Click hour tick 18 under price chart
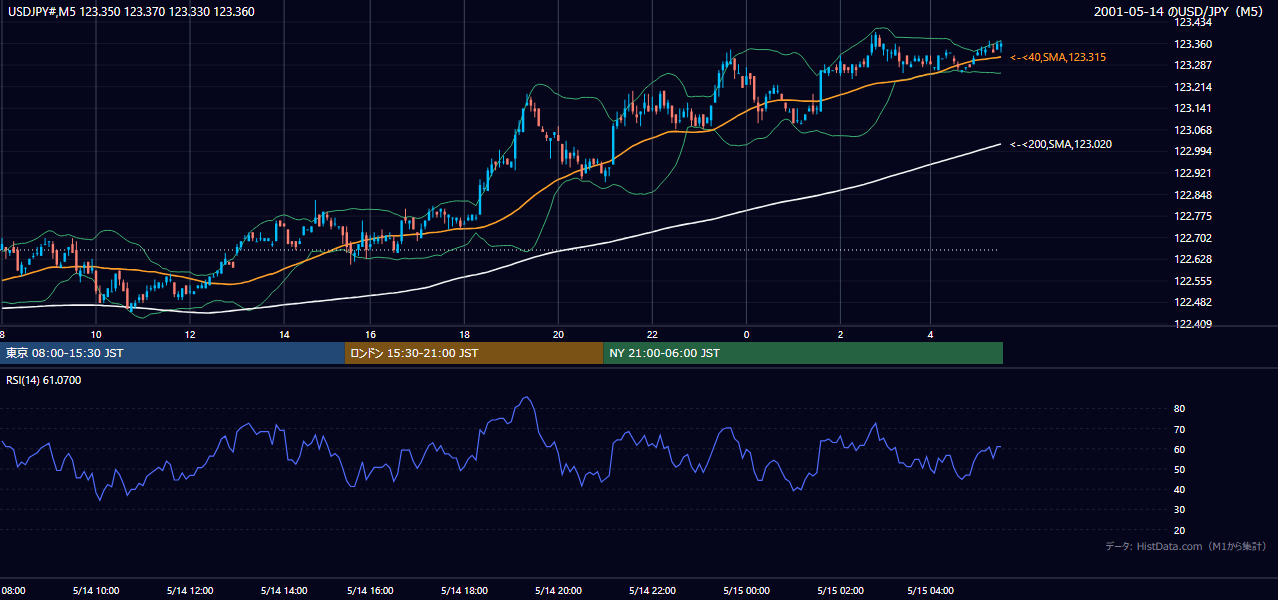1278x600 pixels. click(464, 334)
